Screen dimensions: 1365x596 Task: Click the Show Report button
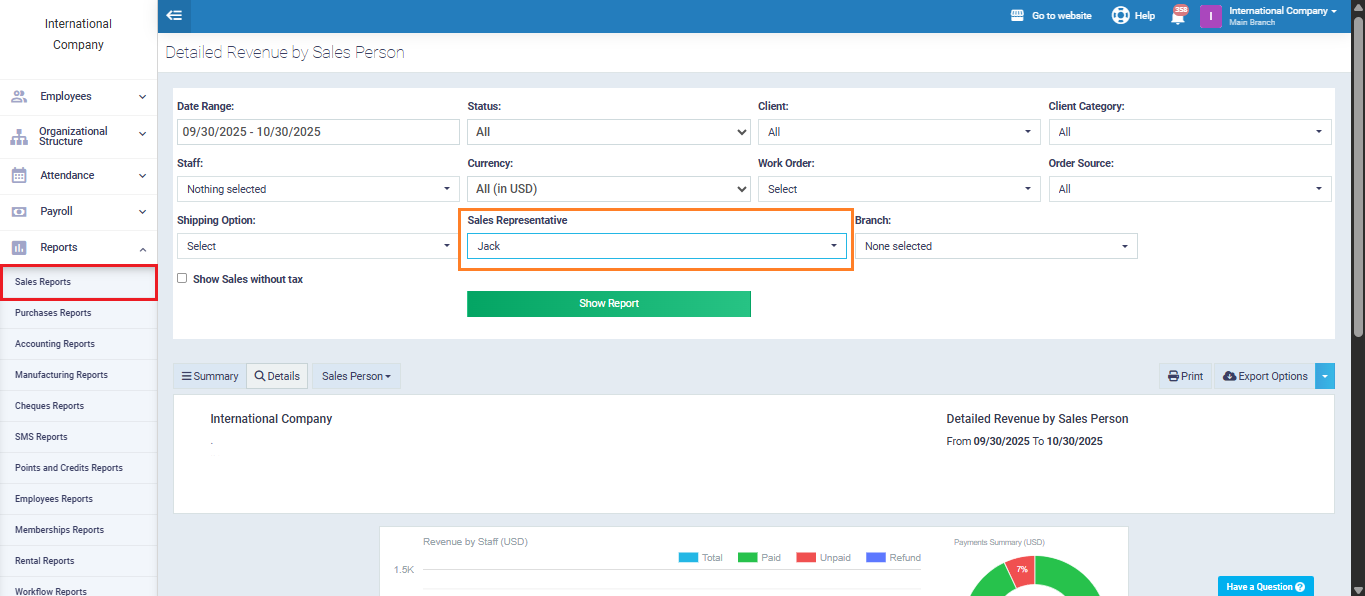608,304
